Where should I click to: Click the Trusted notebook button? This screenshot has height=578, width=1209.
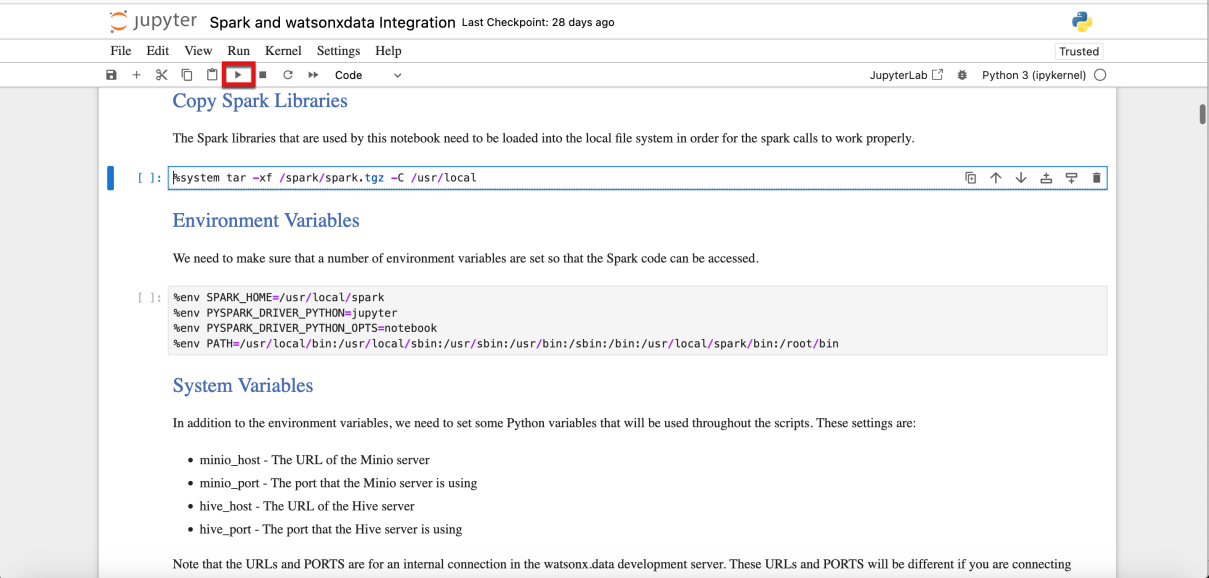(1079, 51)
